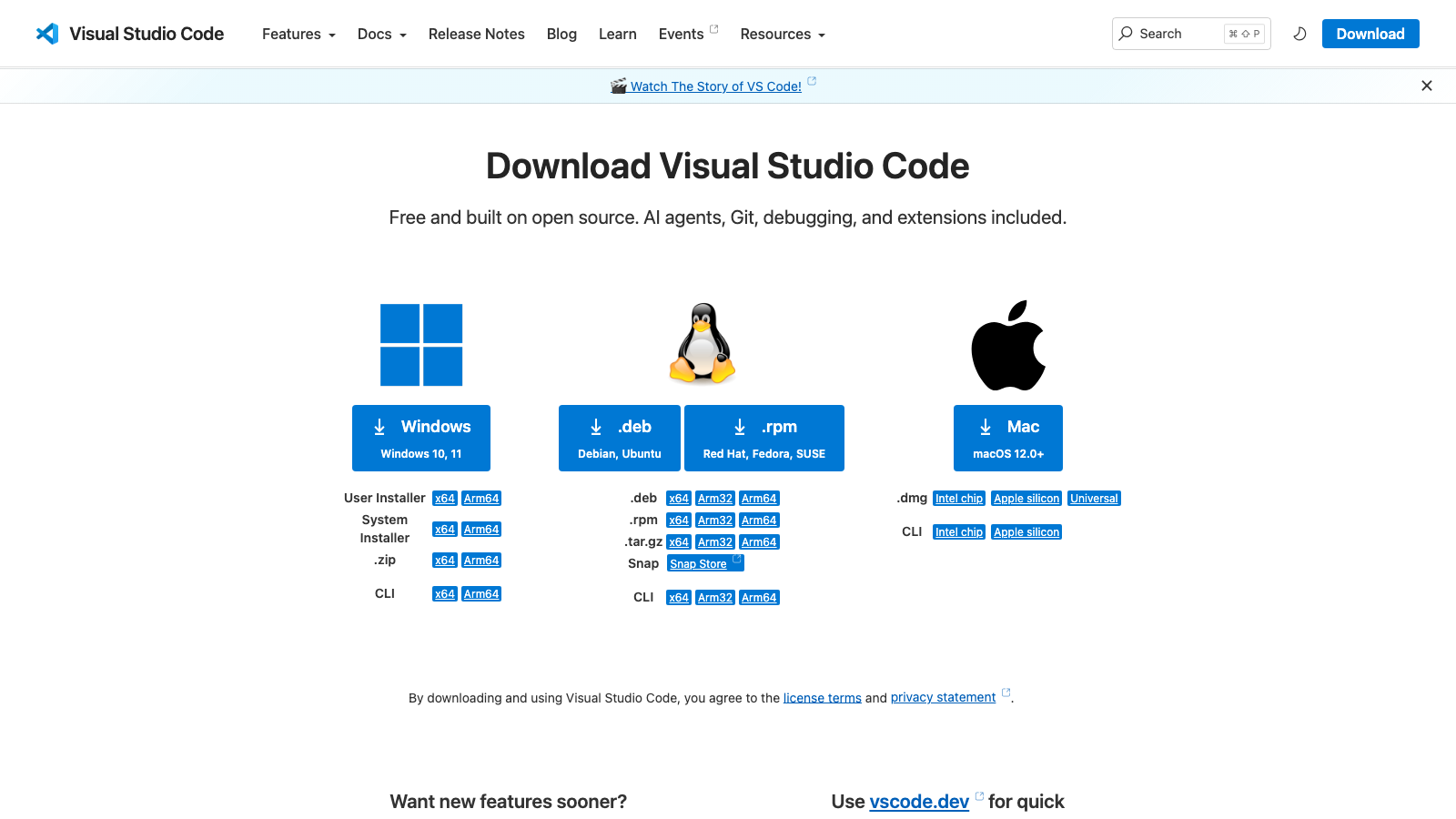Open the privacy statement link
Image resolution: width=1456 pixels, height=819 pixels.
943,698
